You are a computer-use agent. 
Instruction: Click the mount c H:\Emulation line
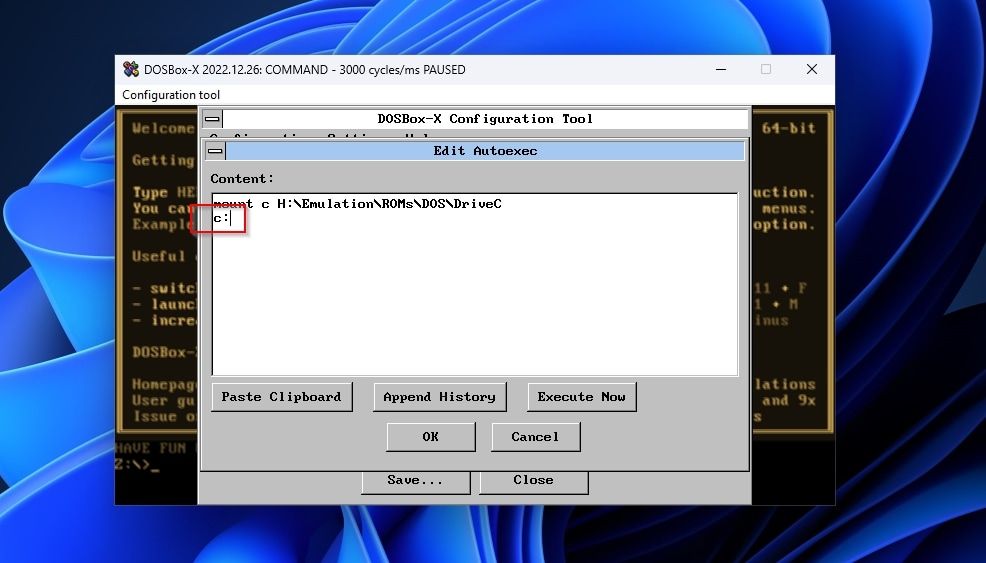coord(357,204)
